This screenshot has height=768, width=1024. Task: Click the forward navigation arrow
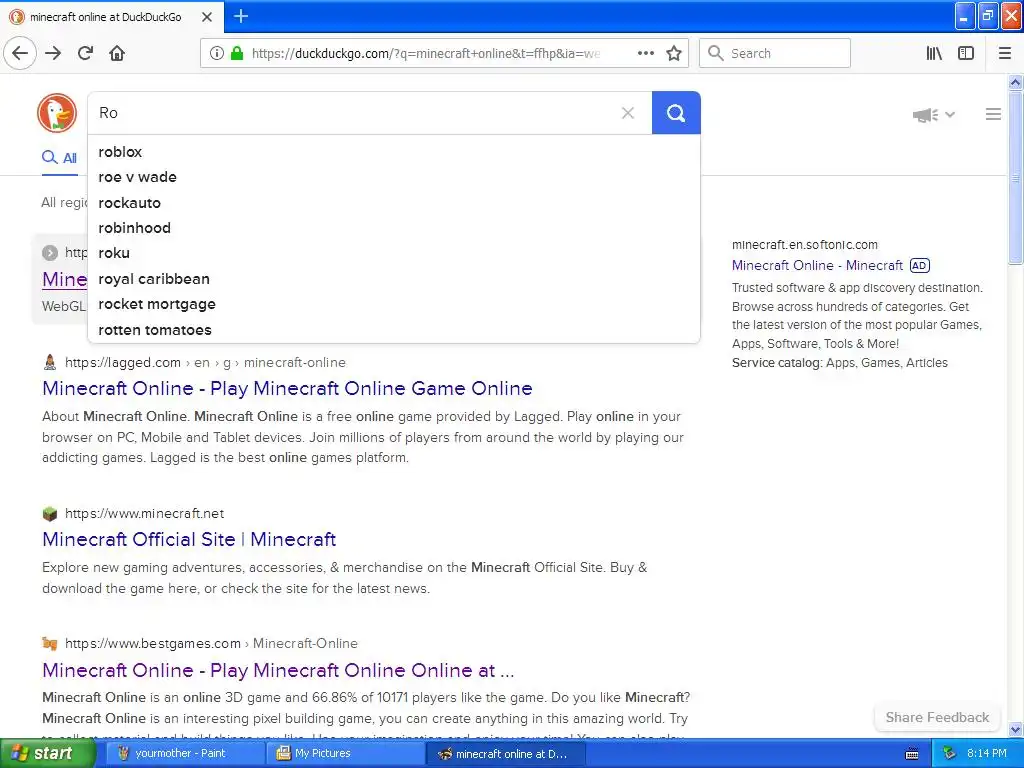click(53, 53)
